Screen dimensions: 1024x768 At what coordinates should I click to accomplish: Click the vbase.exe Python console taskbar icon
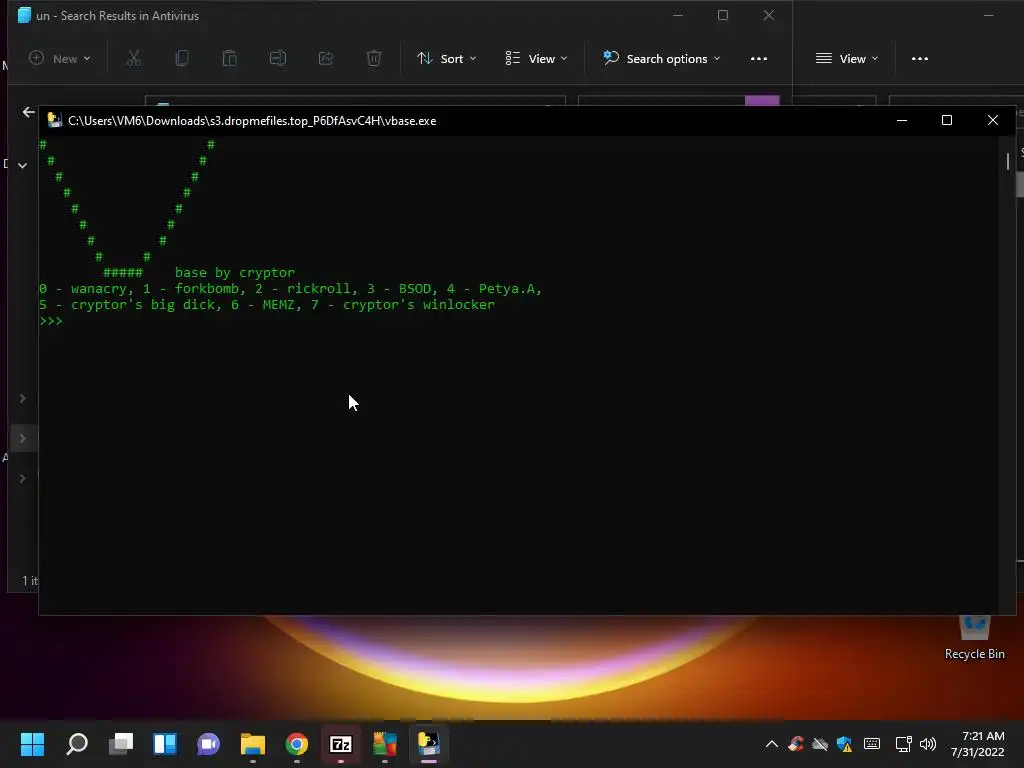pos(428,744)
